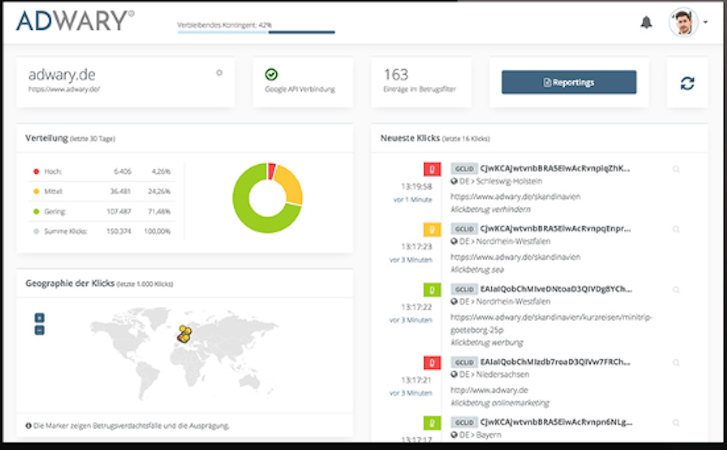Expand the dropdown arrow beside avatar
Image resolution: width=727 pixels, height=450 pixels.
tap(705, 22)
